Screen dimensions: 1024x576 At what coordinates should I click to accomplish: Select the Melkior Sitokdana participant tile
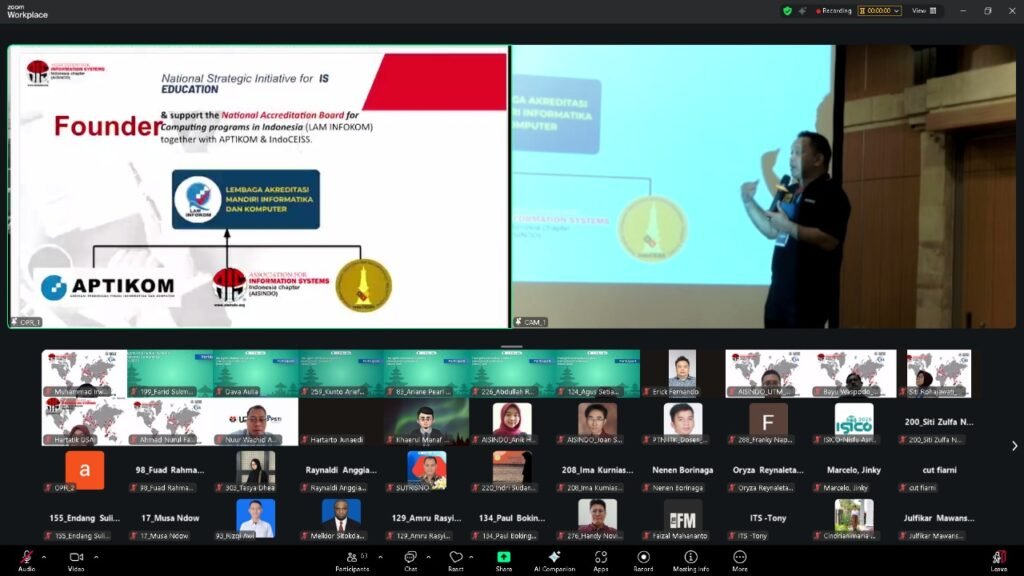[341, 519]
